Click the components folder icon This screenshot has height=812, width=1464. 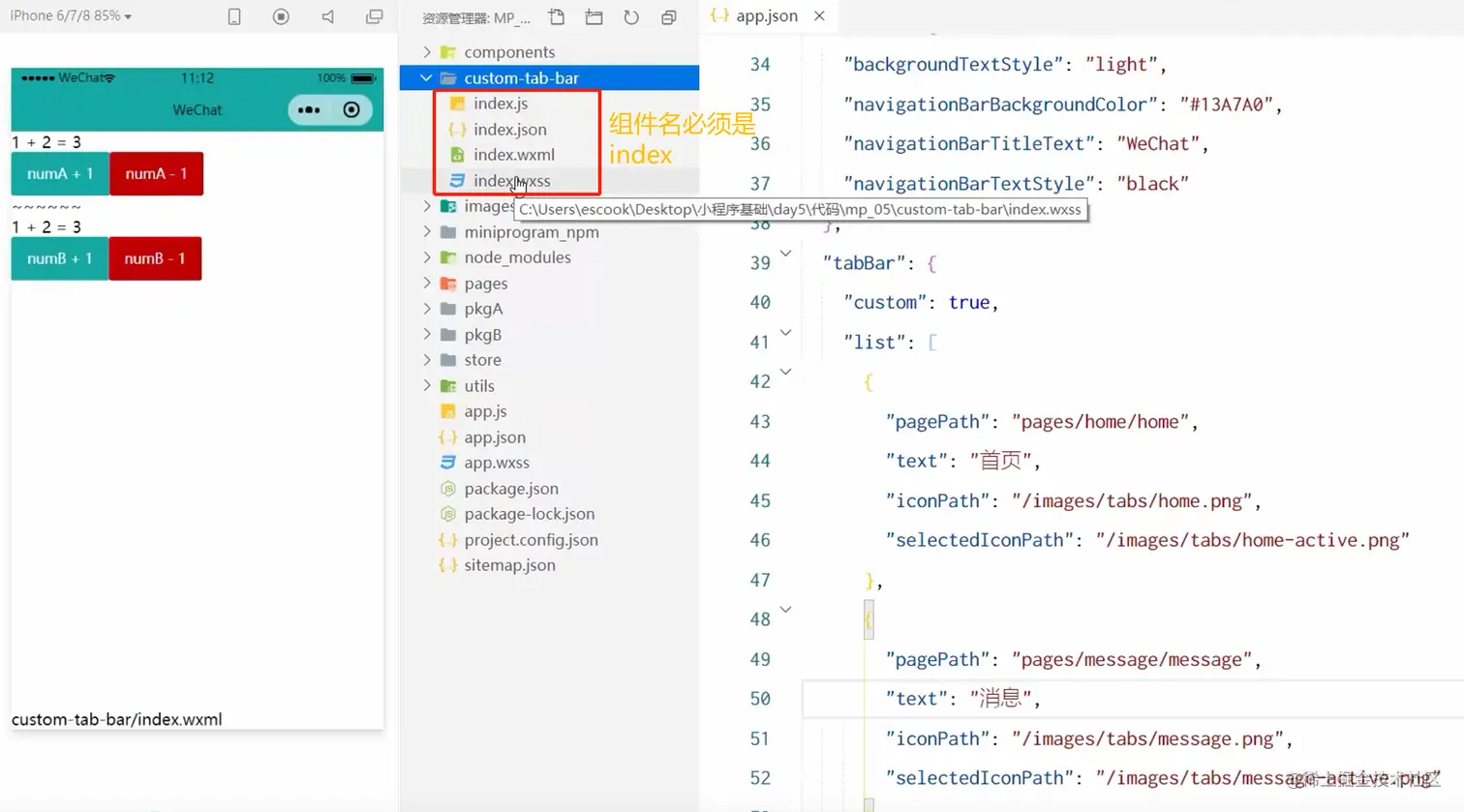tap(447, 51)
